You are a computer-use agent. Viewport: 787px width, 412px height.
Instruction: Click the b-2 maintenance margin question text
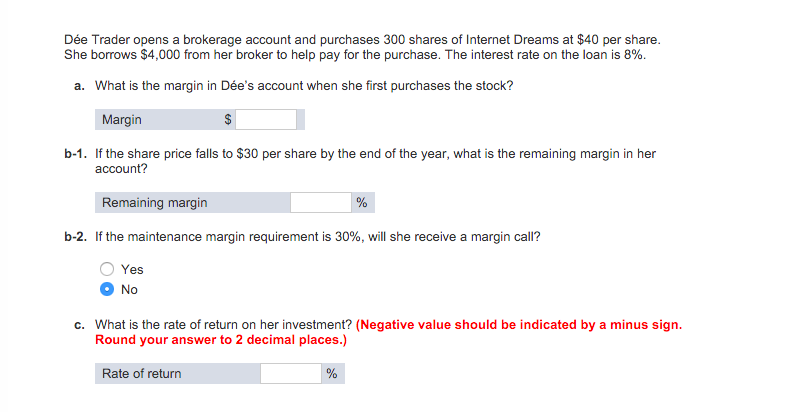[x=318, y=237]
